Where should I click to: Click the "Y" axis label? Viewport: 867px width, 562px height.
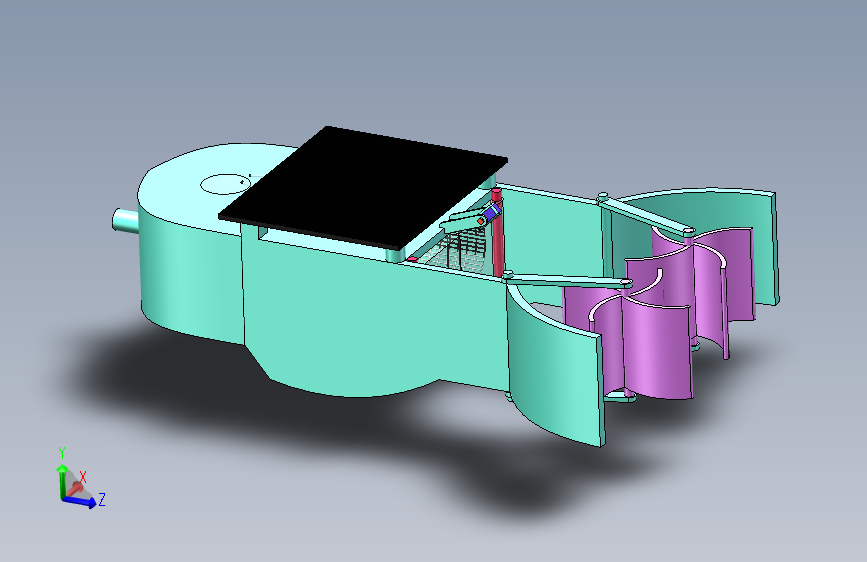(62, 453)
